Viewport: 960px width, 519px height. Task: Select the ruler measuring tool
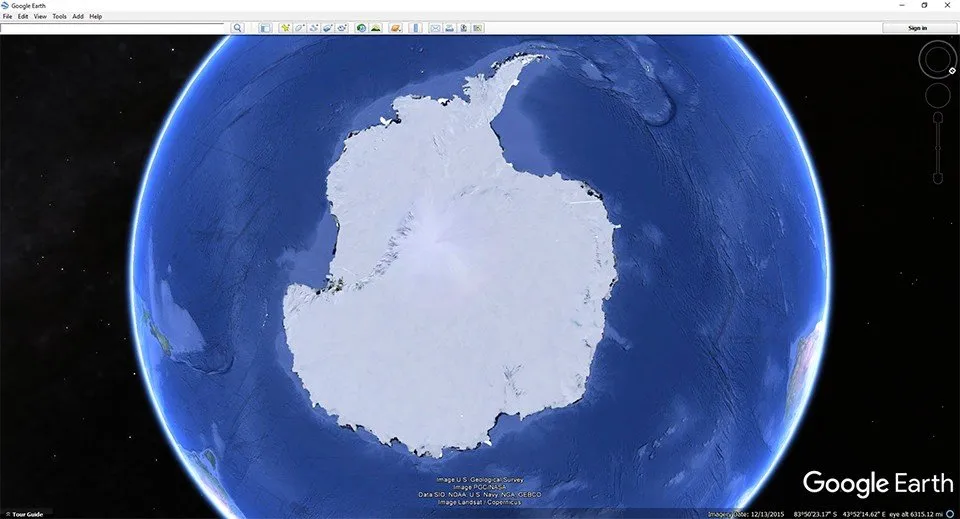(x=415, y=28)
